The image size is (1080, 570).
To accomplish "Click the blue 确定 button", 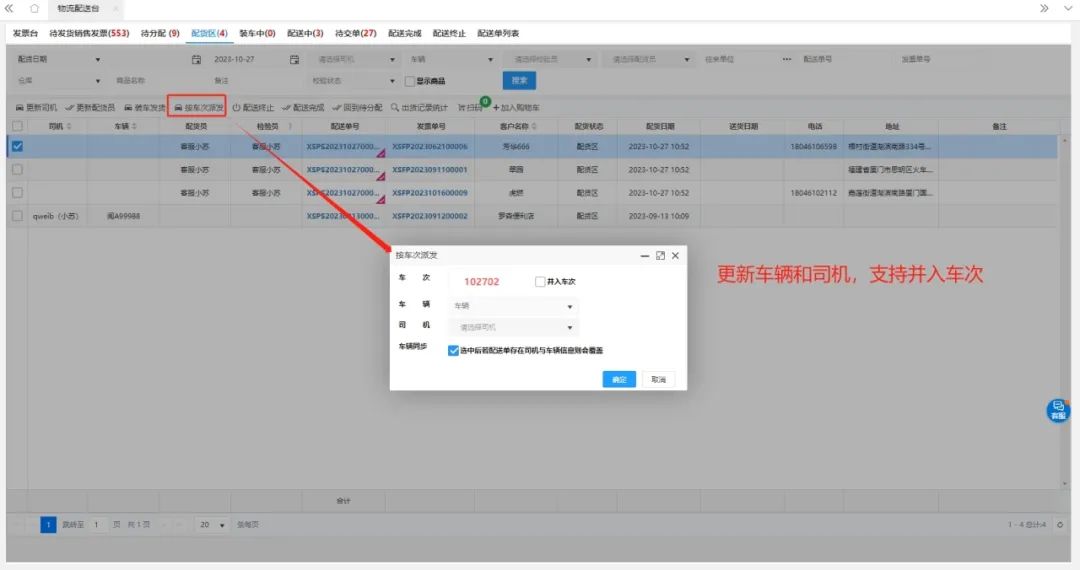I will pos(619,380).
